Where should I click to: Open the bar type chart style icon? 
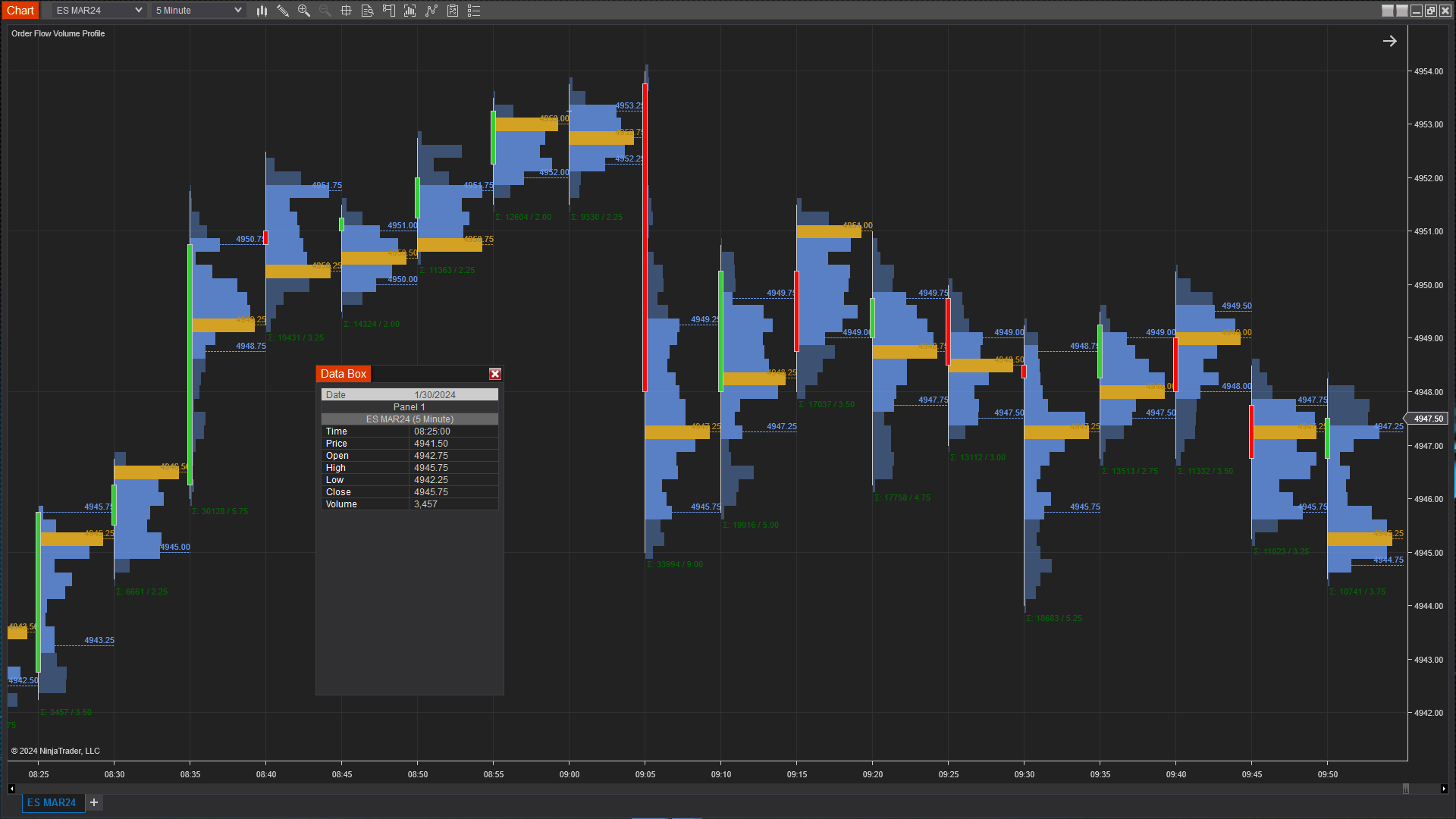[x=262, y=11]
